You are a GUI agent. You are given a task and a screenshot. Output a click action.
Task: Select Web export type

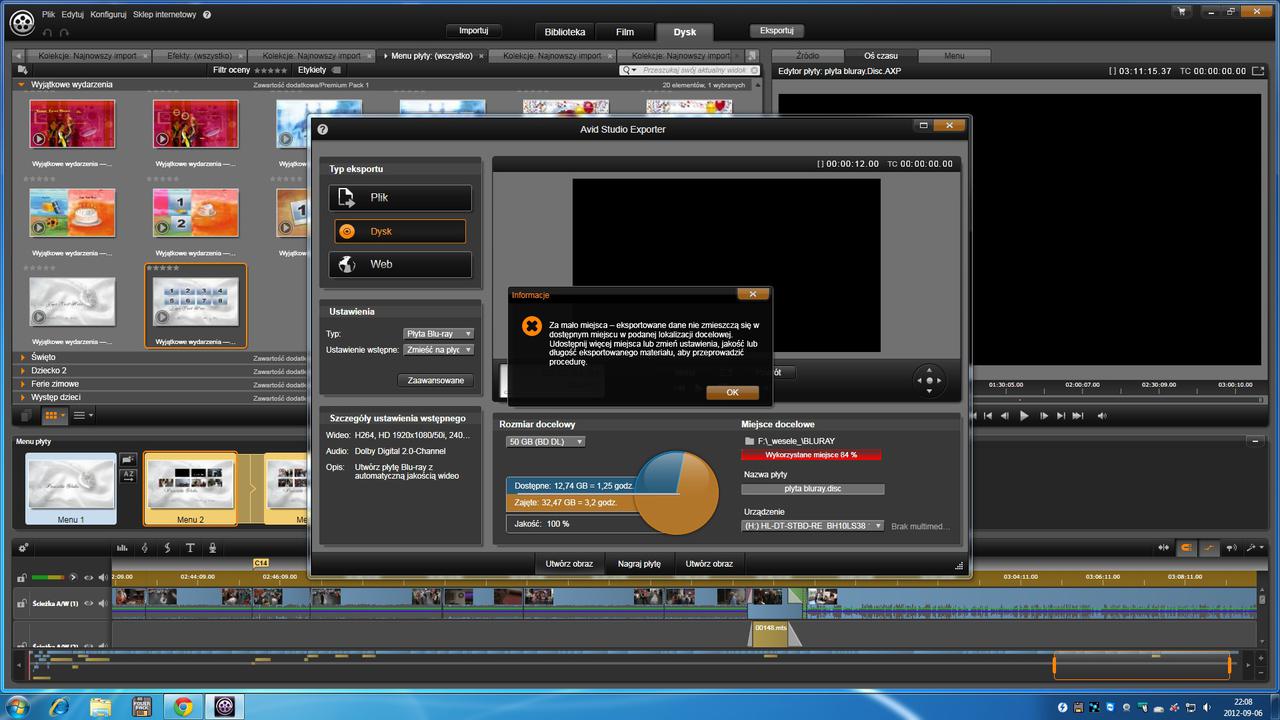pos(400,264)
